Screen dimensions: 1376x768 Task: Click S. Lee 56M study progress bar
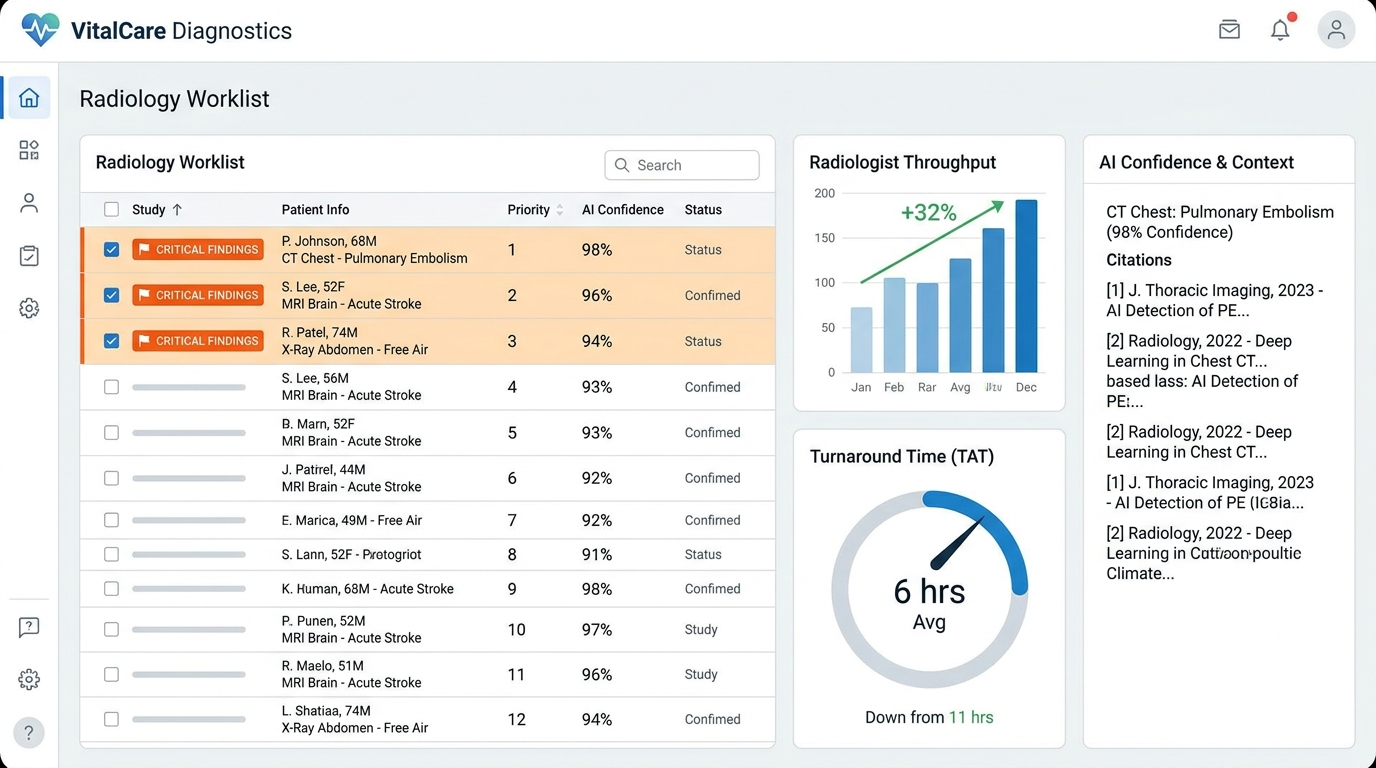click(x=189, y=387)
